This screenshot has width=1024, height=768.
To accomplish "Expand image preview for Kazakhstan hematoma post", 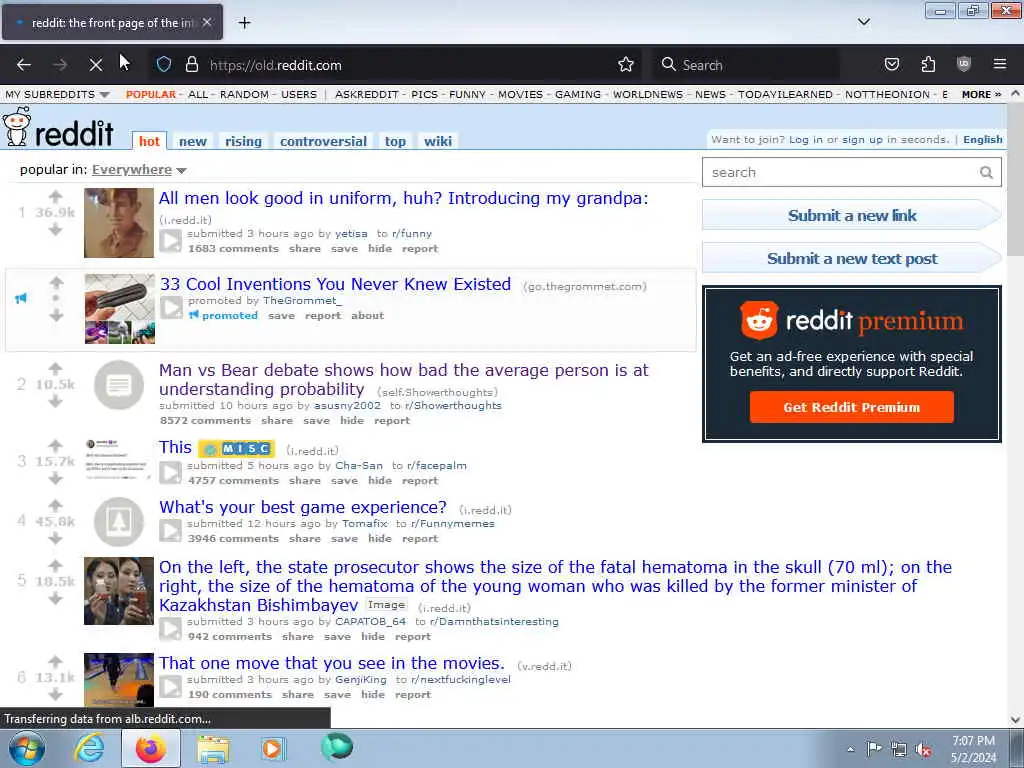I will click(x=170, y=629).
